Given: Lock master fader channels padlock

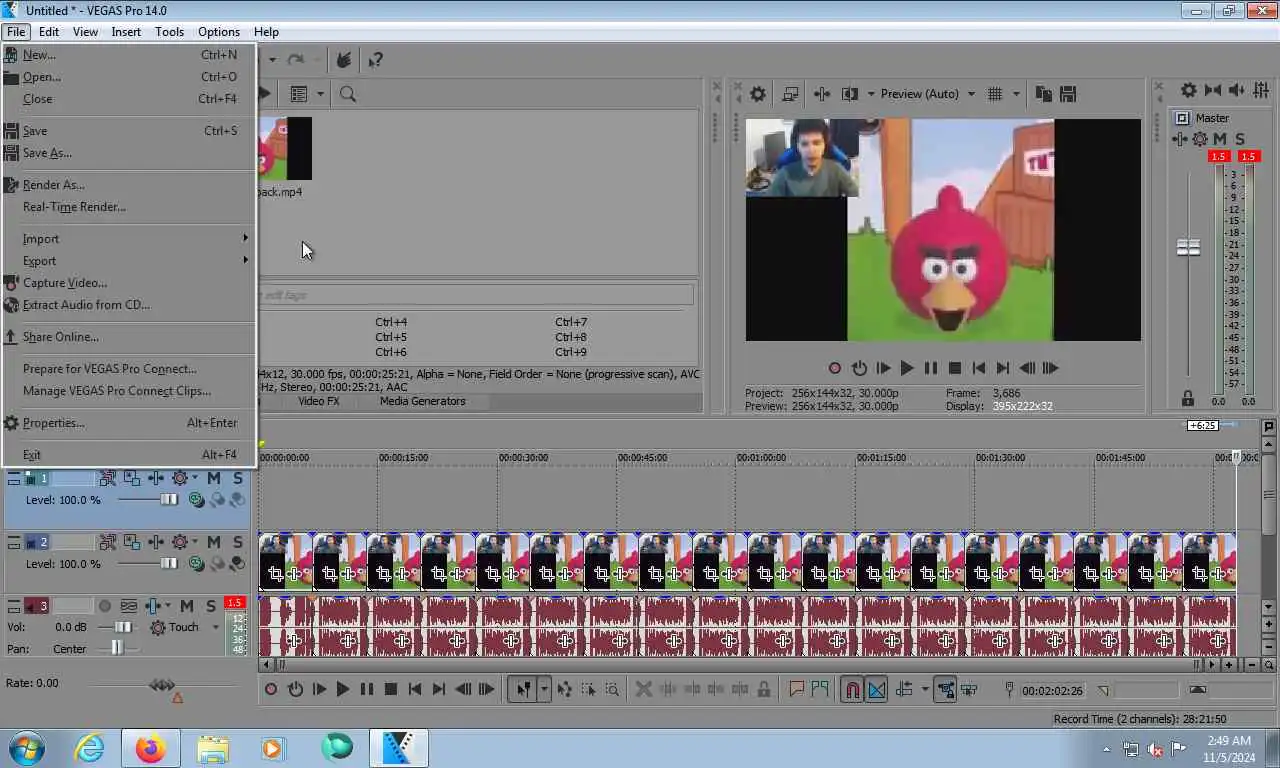Looking at the screenshot, I should [1188, 399].
